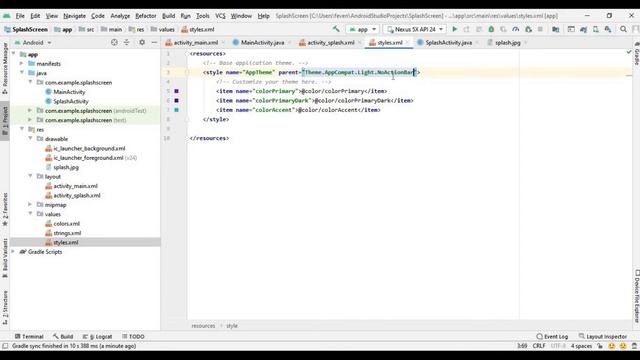Viewport: 640px width, 360px height.
Task: Select activity_splash.xml in layout folder
Action: click(x=77, y=195)
